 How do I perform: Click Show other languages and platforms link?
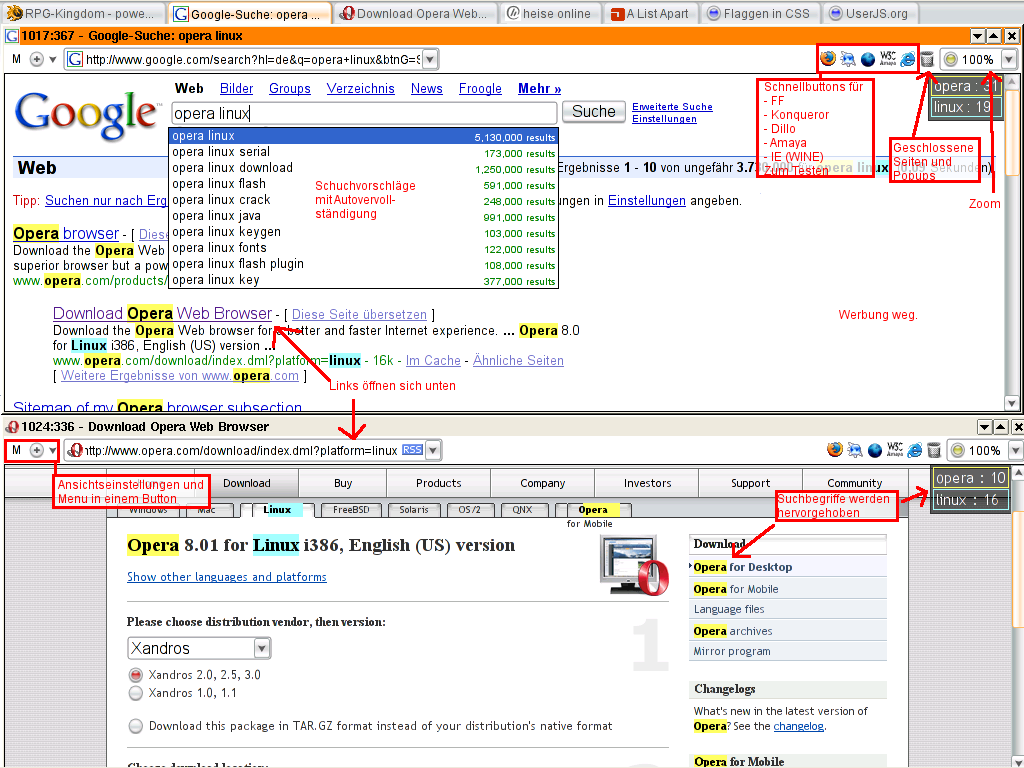[227, 577]
